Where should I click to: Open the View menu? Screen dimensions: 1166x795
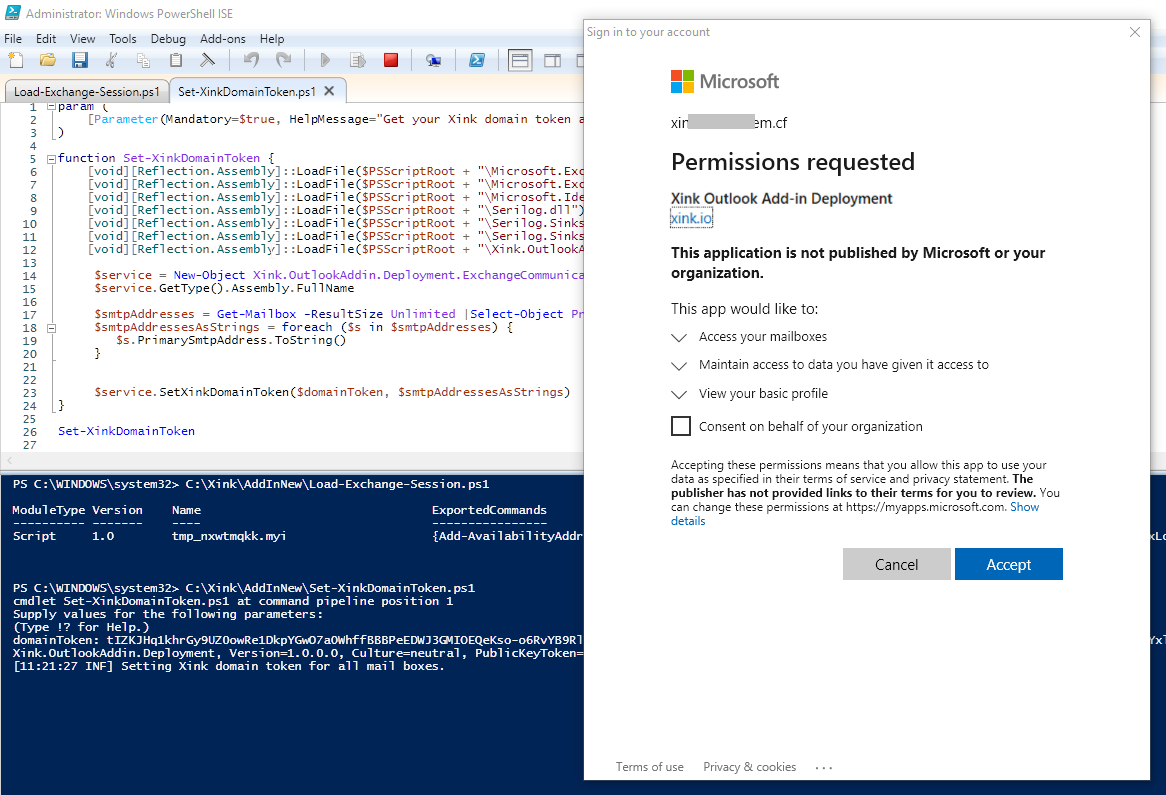pos(83,39)
